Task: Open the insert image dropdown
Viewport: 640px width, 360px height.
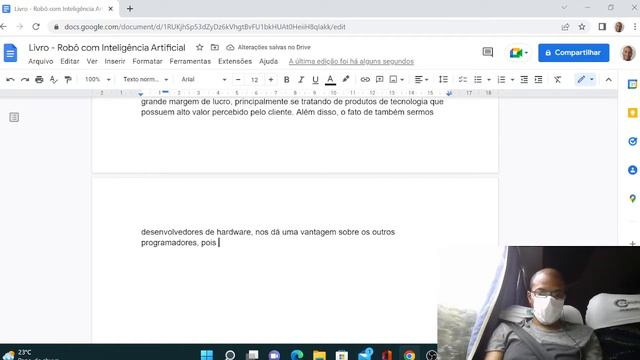Action: tap(396, 80)
